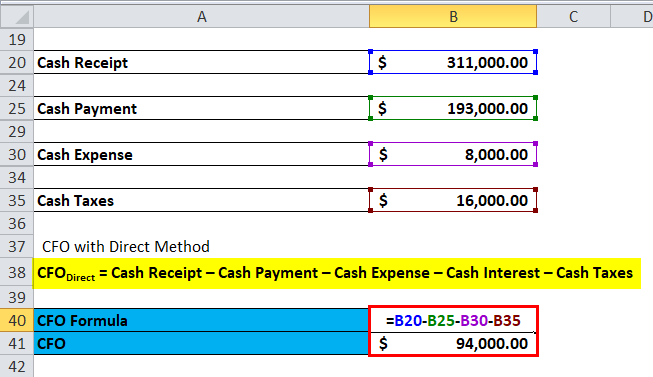Click the 'Cash Payment' label cell
This screenshot has height=377, width=653.
pos(202,108)
